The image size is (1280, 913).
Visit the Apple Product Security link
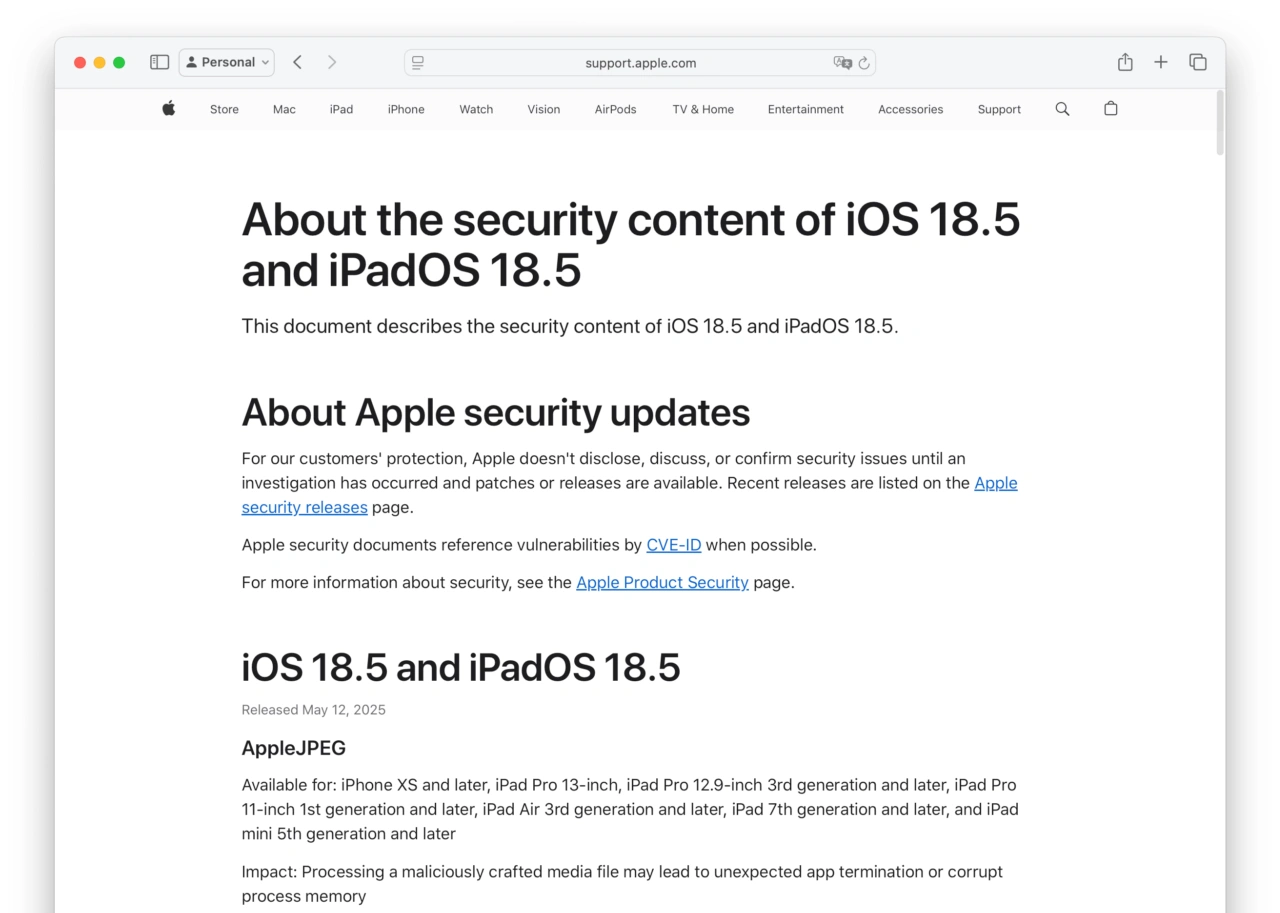tap(662, 582)
